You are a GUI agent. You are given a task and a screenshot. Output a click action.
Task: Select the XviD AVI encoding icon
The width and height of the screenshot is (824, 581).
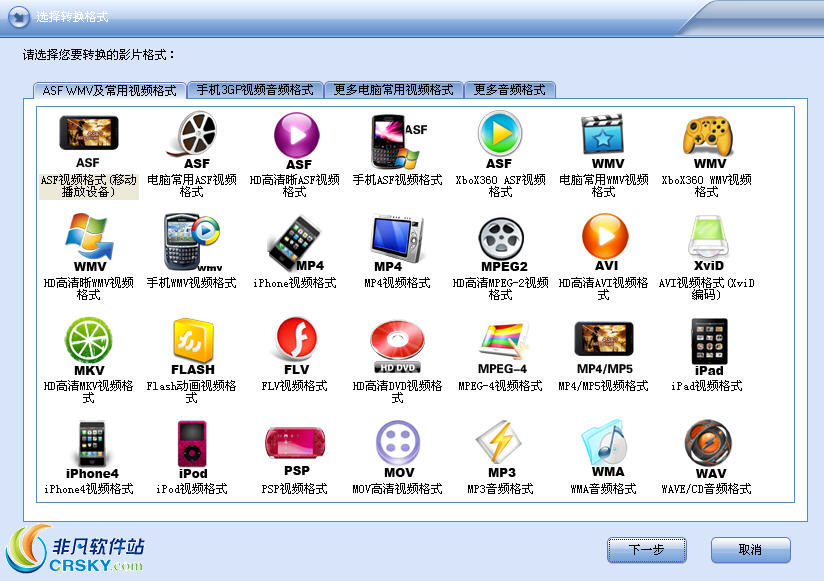tap(708, 243)
